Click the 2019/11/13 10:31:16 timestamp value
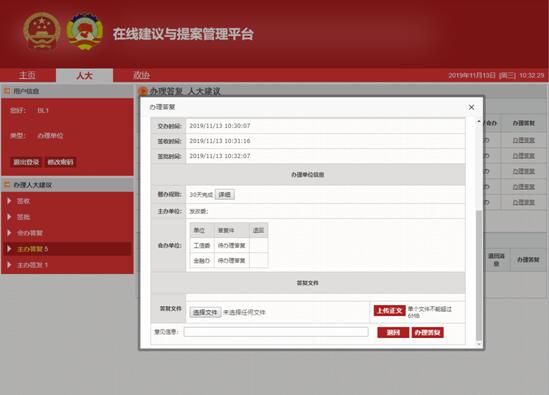 220,141
